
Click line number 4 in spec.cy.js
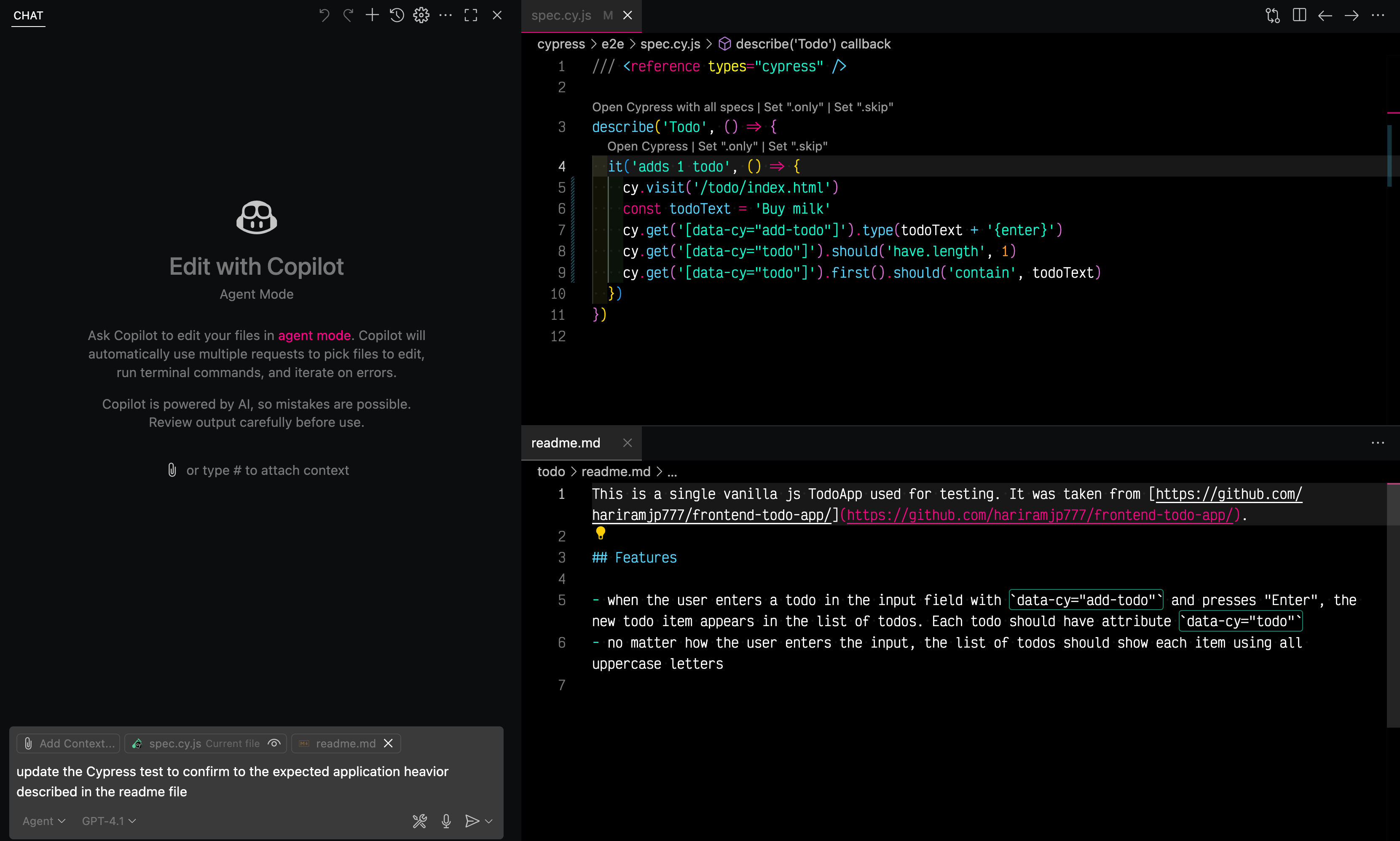(561, 166)
